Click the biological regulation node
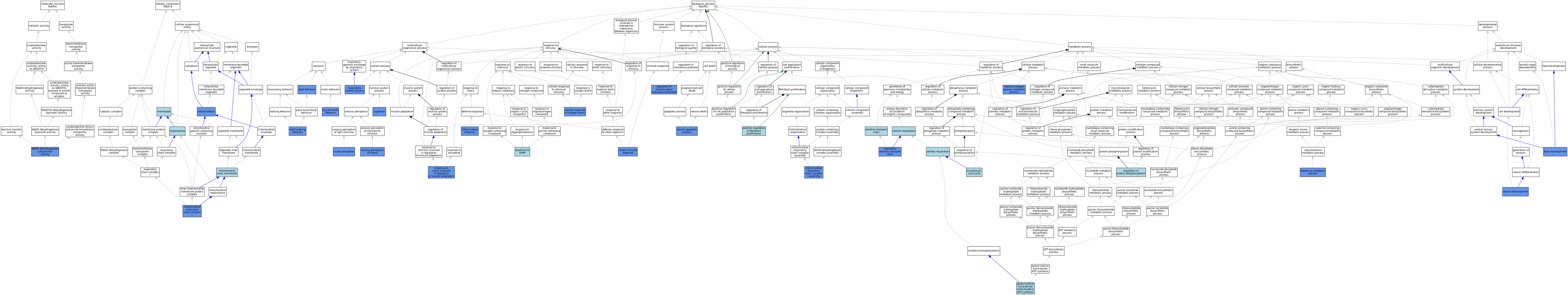 693,26
